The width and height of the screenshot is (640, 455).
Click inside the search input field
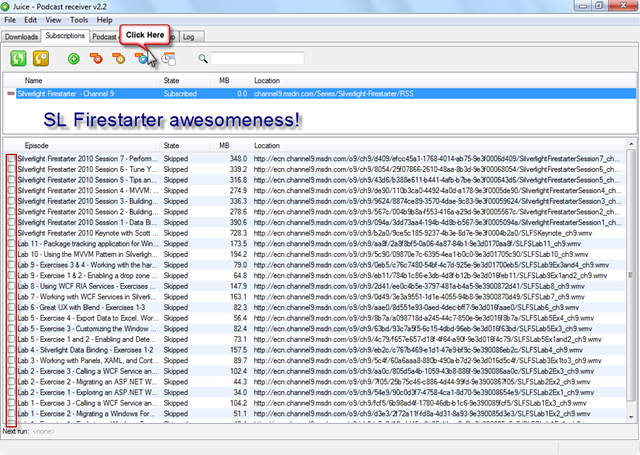tap(257, 59)
